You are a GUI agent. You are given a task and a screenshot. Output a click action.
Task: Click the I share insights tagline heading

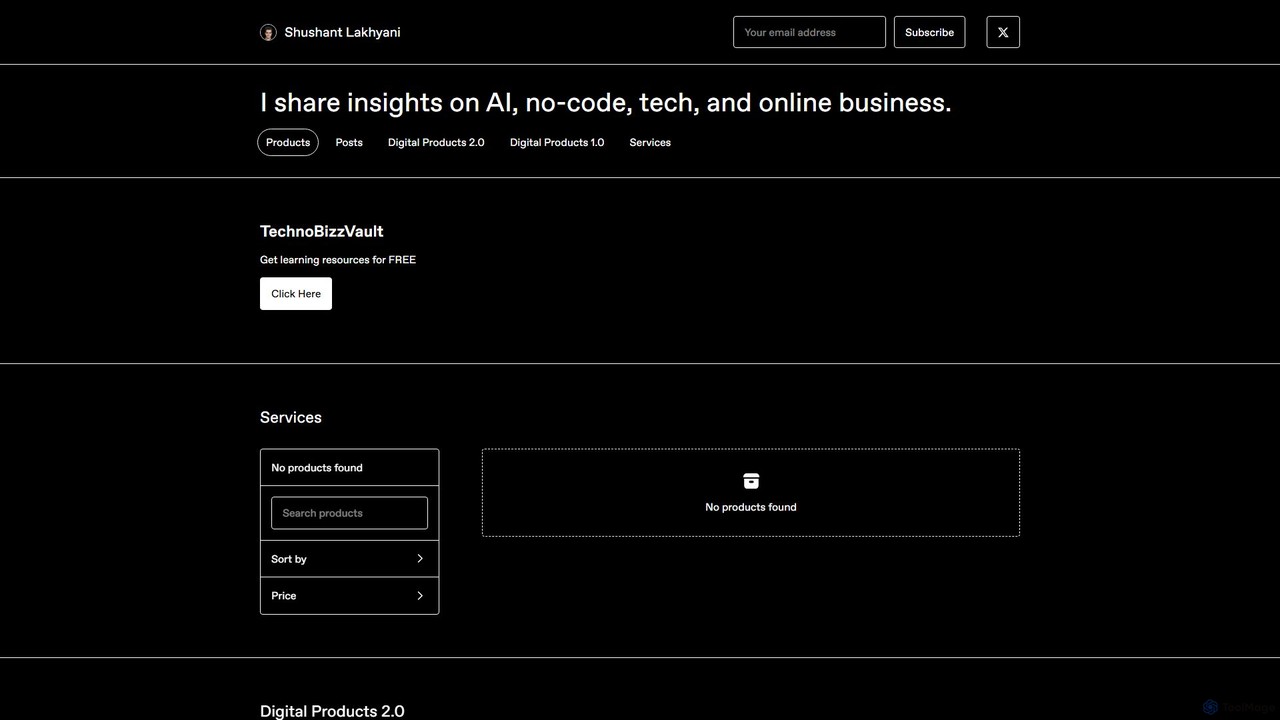coord(606,102)
